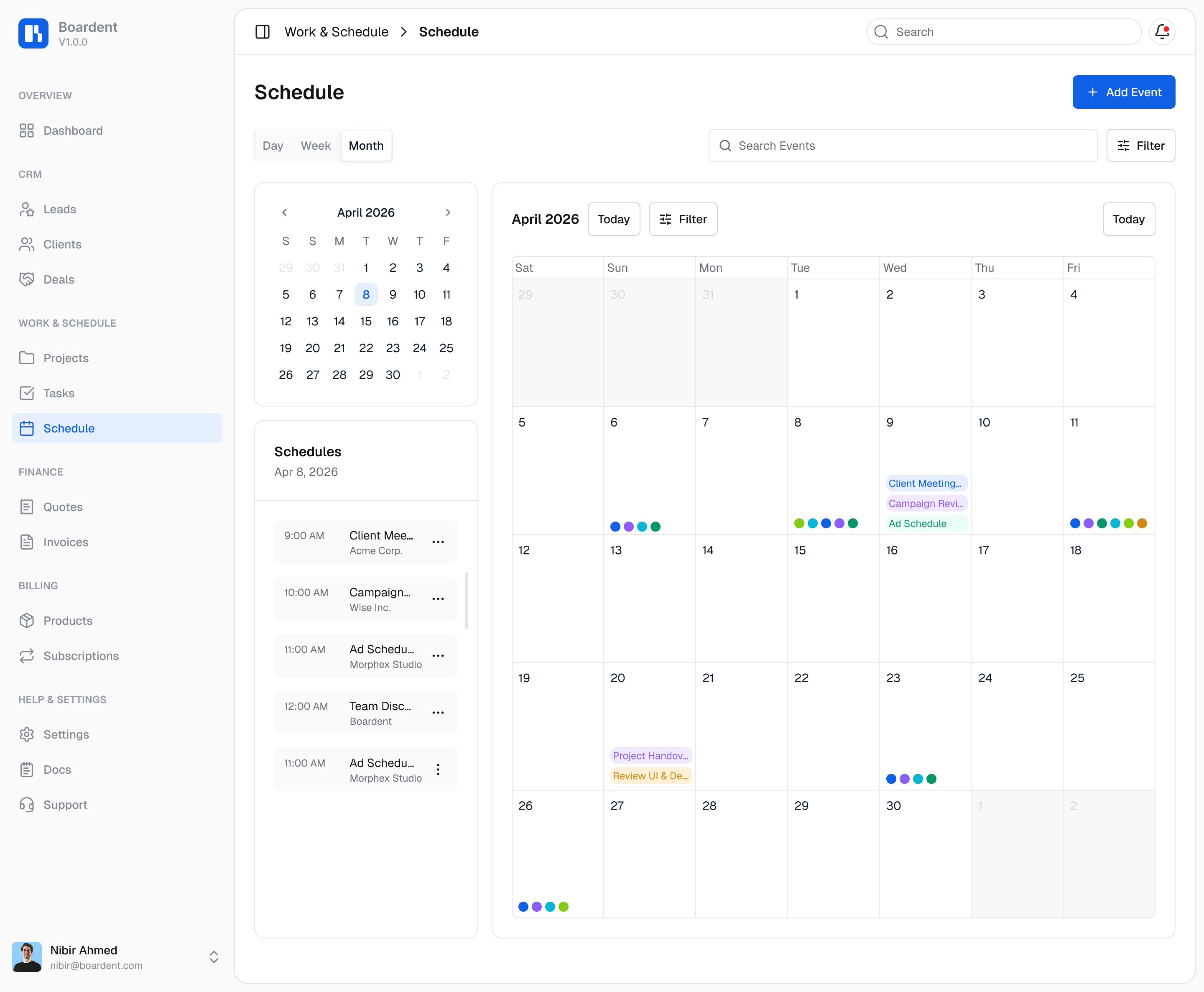
Task: Open Project Handover event on April 20
Action: pos(650,756)
